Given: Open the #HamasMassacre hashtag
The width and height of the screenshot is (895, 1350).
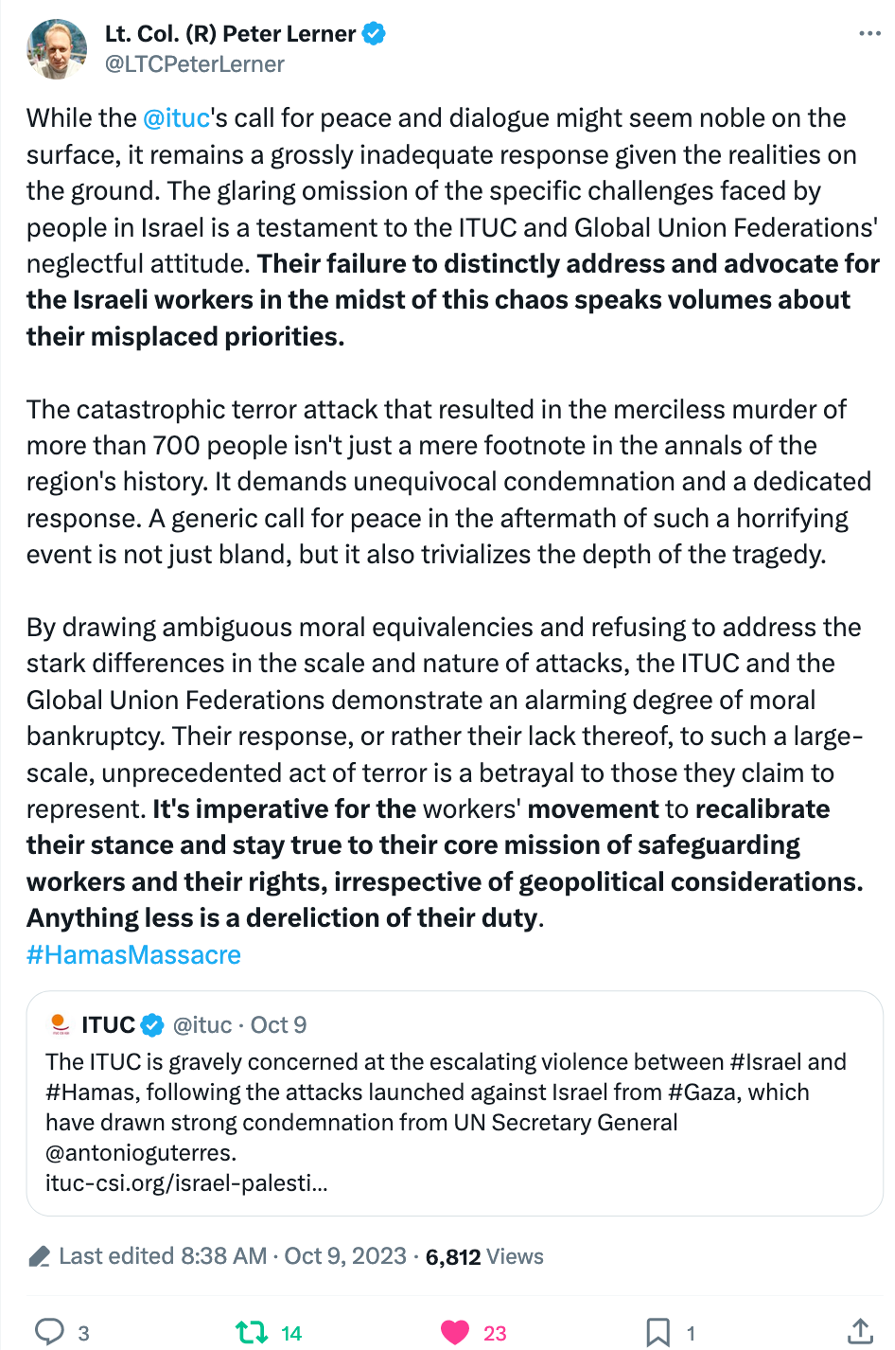Looking at the screenshot, I should pyautogui.click(x=134, y=954).
